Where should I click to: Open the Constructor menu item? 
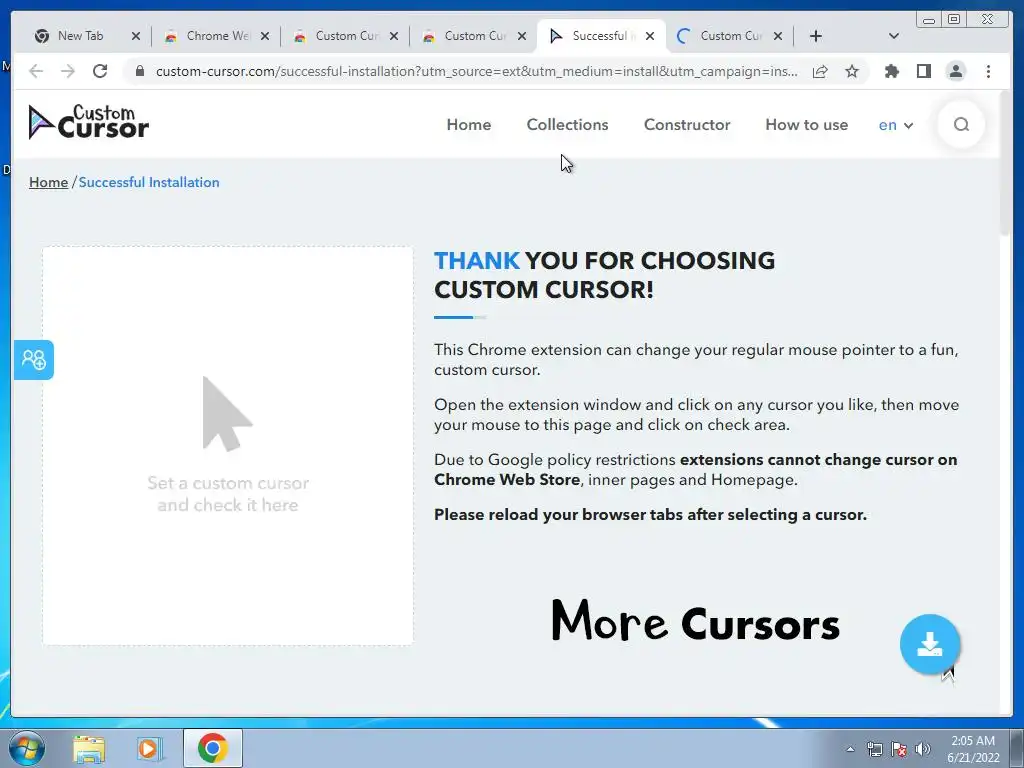coord(687,125)
